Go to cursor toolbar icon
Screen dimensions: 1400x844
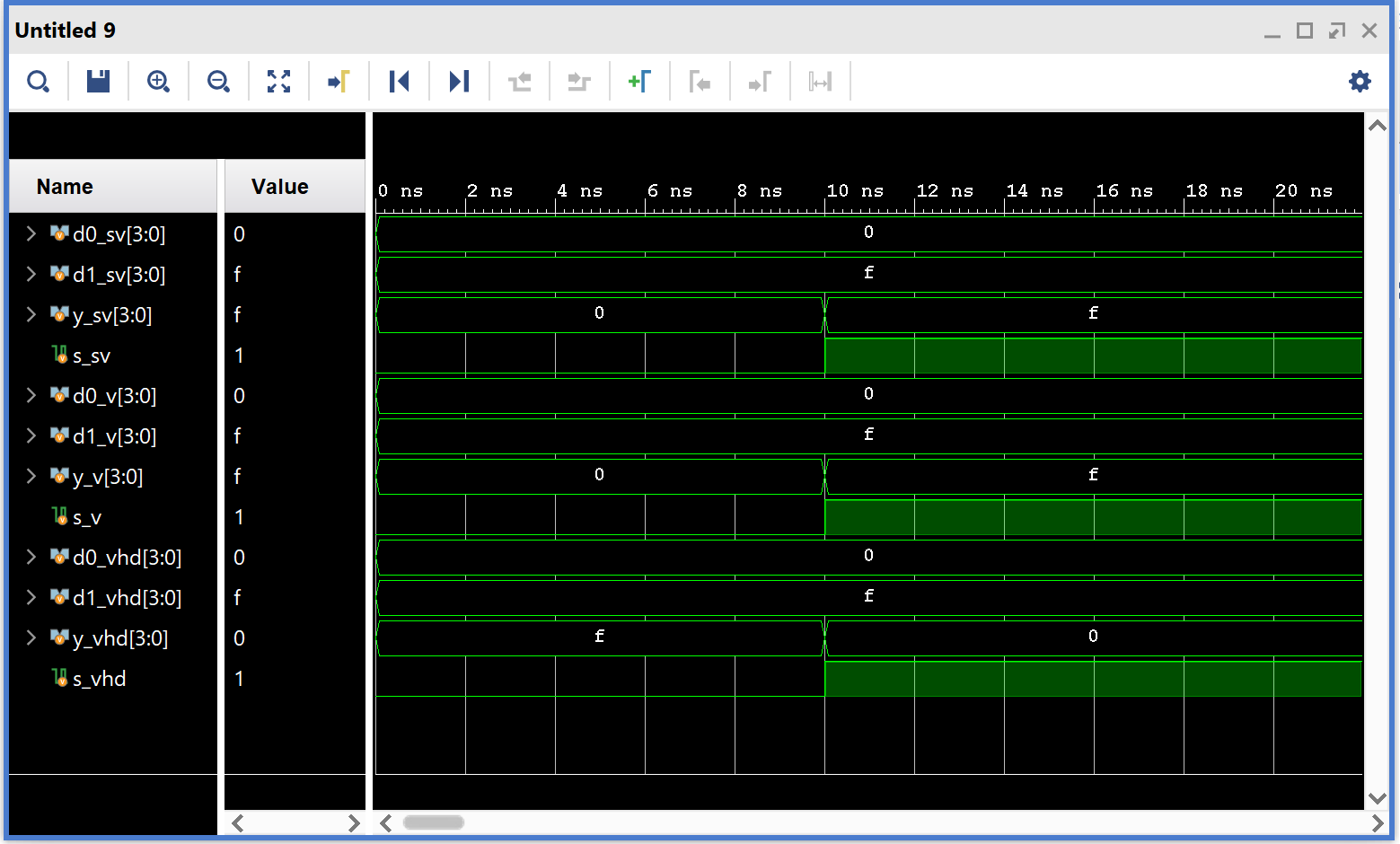[x=339, y=82]
